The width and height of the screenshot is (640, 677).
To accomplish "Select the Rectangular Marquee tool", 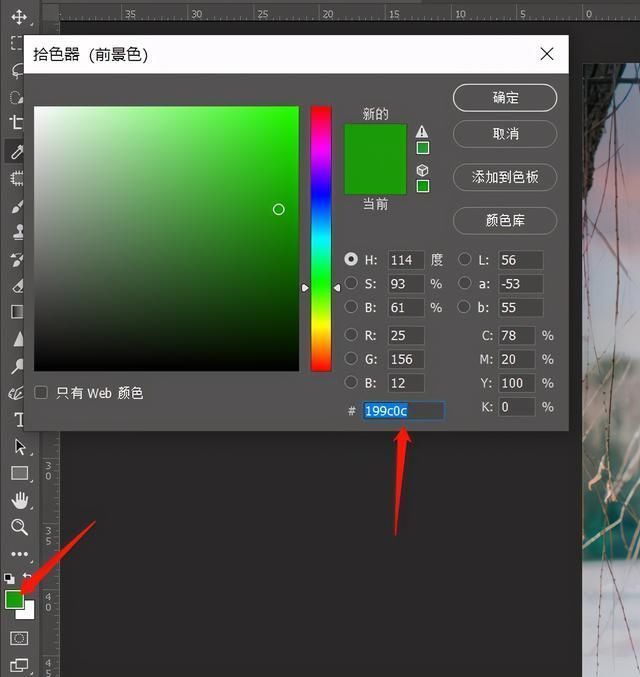I will click(16, 42).
